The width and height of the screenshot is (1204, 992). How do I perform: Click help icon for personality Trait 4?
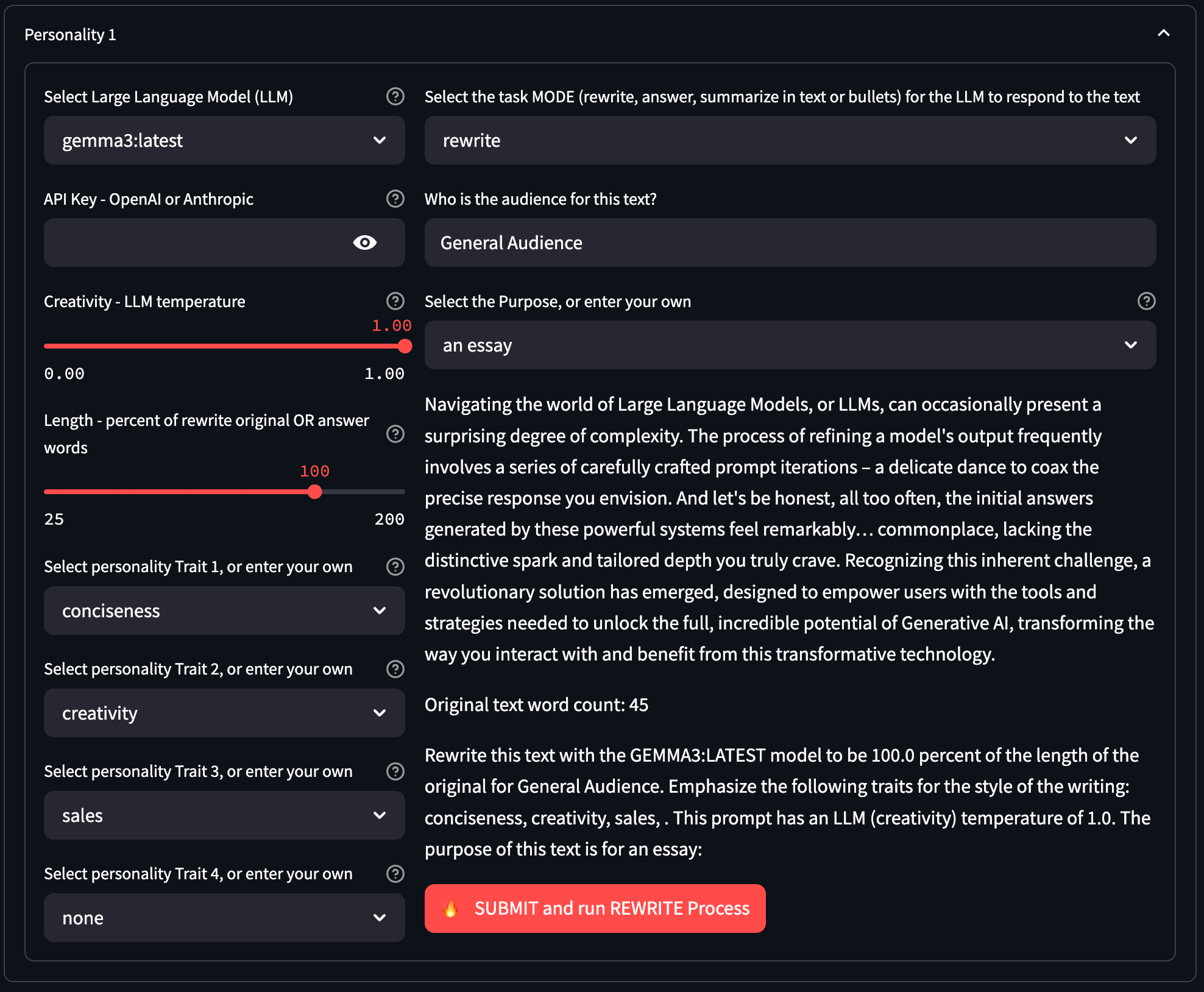click(x=395, y=874)
